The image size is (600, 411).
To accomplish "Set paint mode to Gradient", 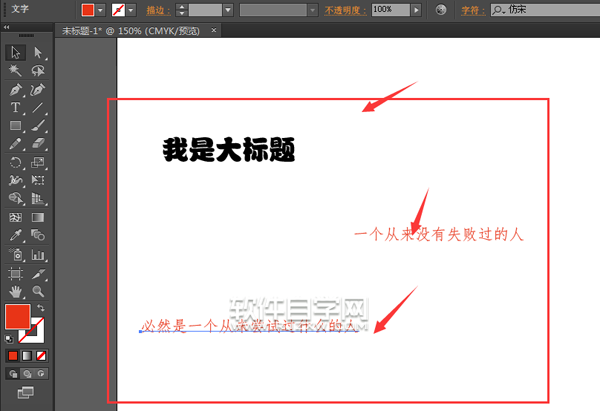I will tap(27, 356).
